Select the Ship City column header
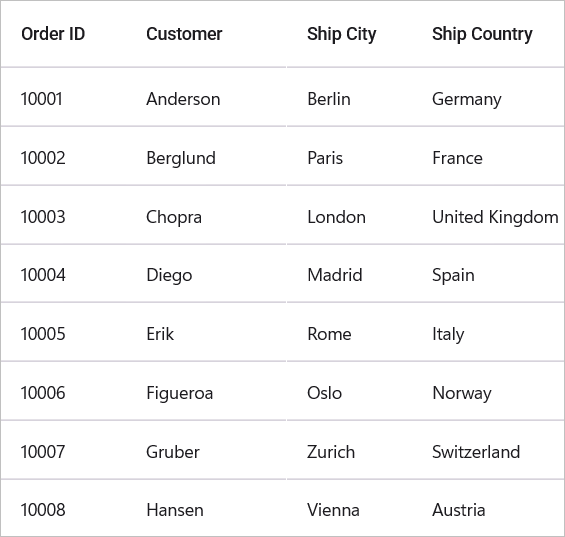Screen dimensions: 565x537 341,34
